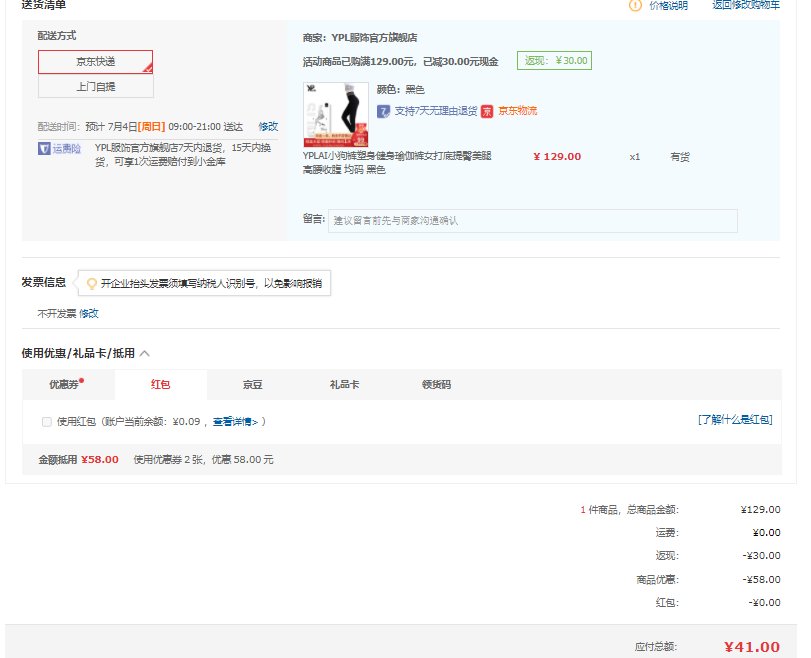This screenshot has height=658, width=811.
Task: Click the merchant message input field
Action: [532, 220]
